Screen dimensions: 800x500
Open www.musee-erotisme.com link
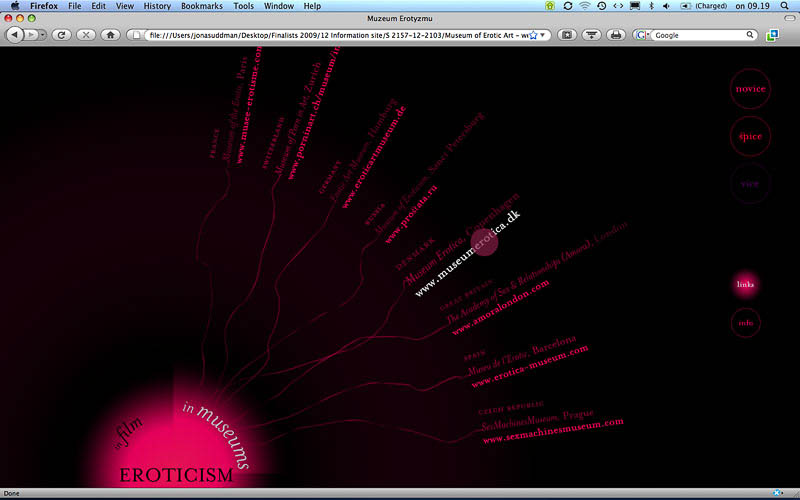coord(248,106)
